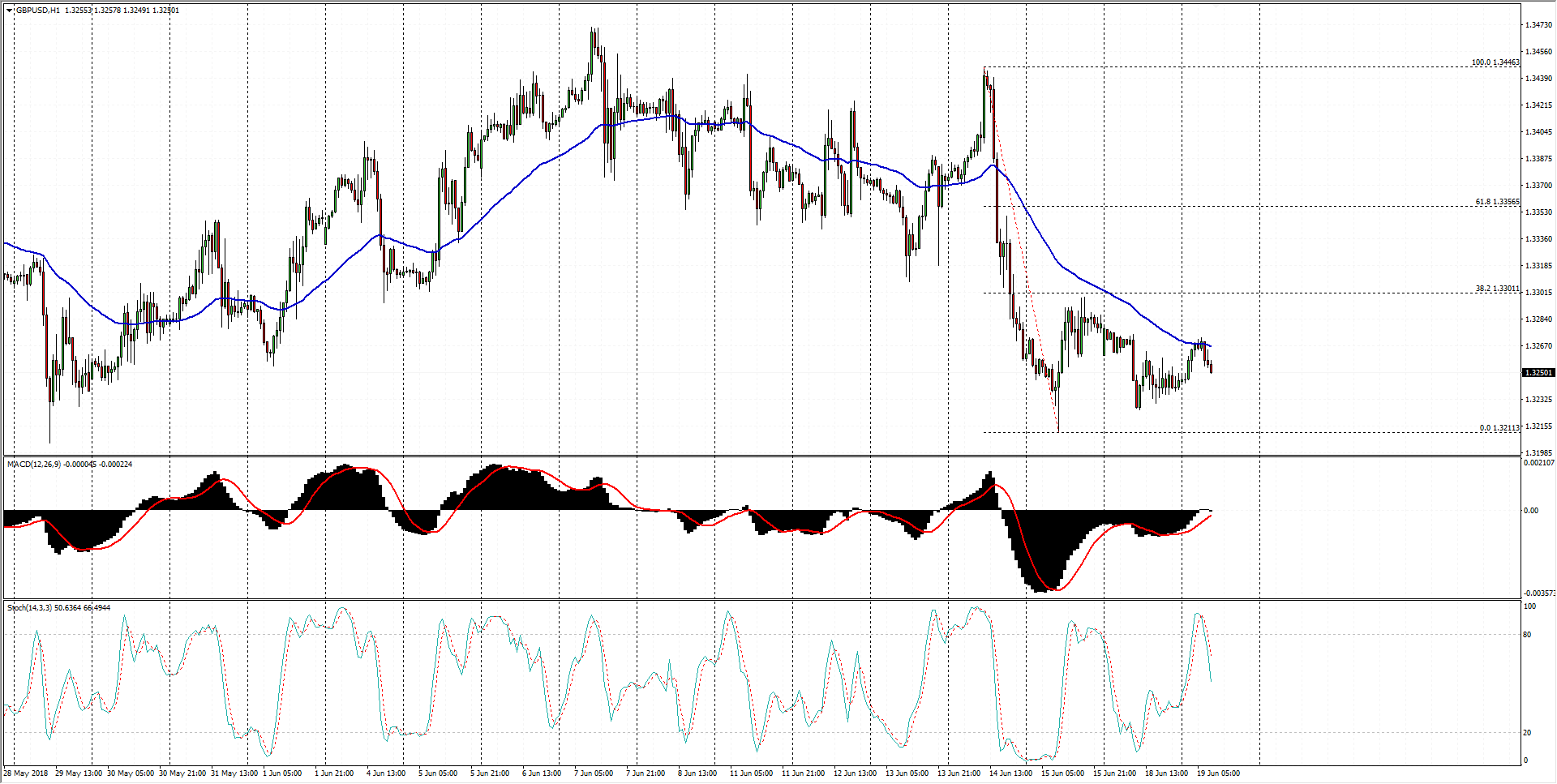Click the 0.002107 MACD scale maximum label
Screen dimensions: 1557x784
pyautogui.click(x=1538, y=464)
